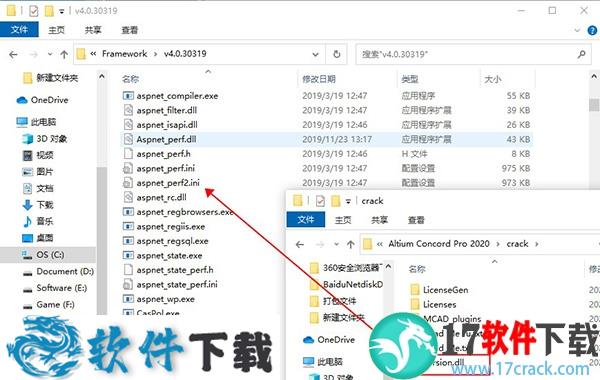Sort by 类型 column
Screen dimensions: 600x380
tap(409, 79)
